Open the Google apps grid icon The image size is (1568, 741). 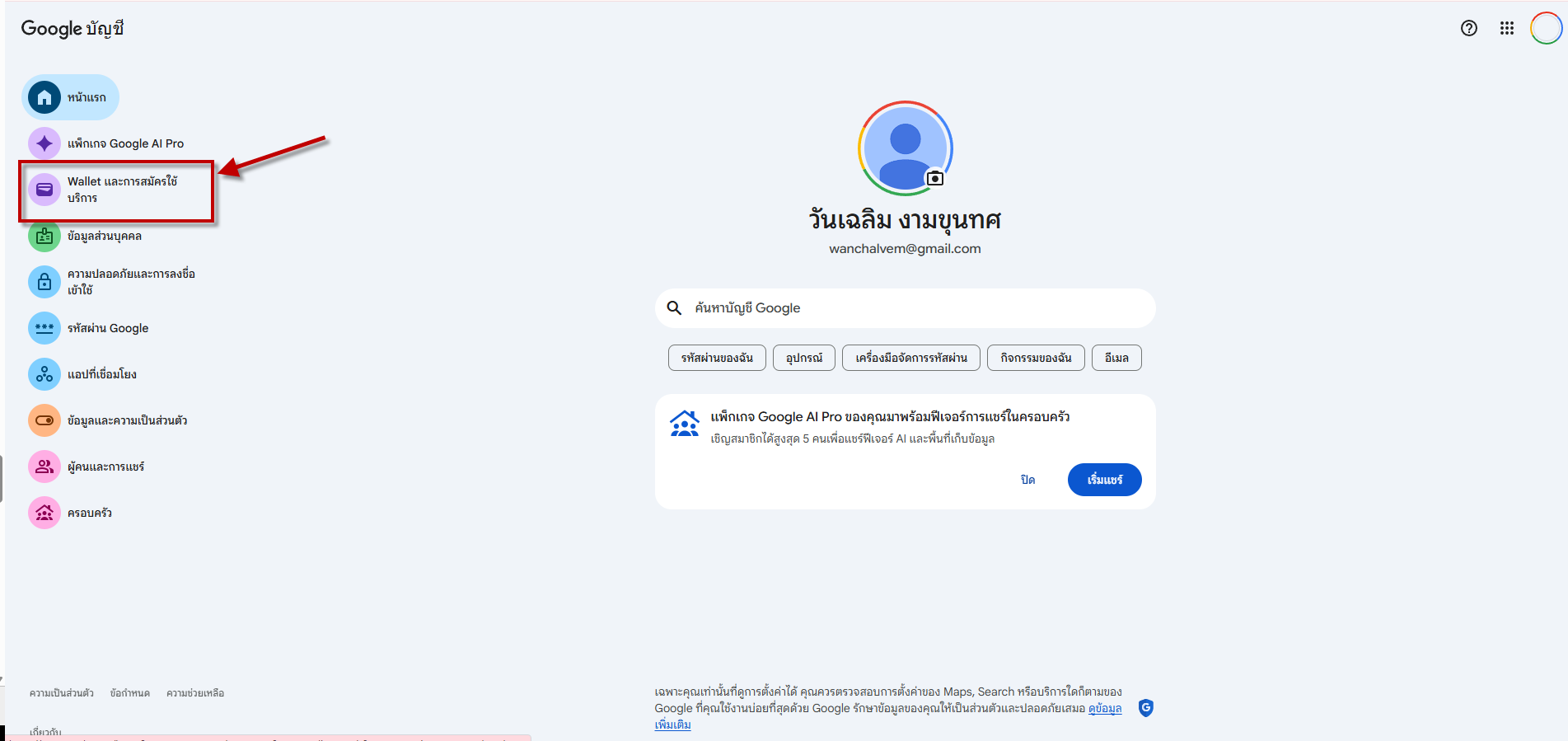coord(1507,28)
